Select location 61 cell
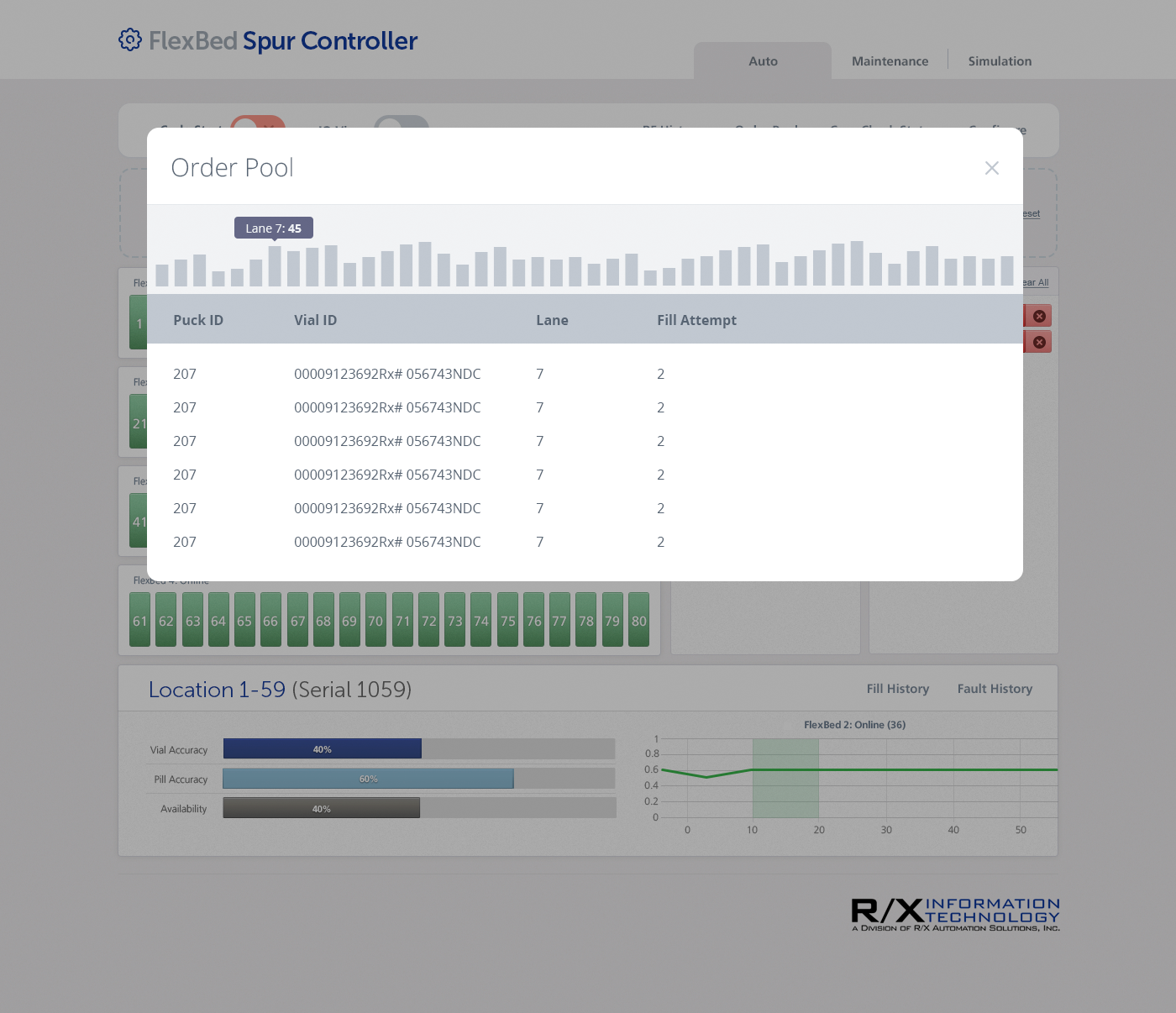Viewport: 1176px width, 1013px height. 139,620
